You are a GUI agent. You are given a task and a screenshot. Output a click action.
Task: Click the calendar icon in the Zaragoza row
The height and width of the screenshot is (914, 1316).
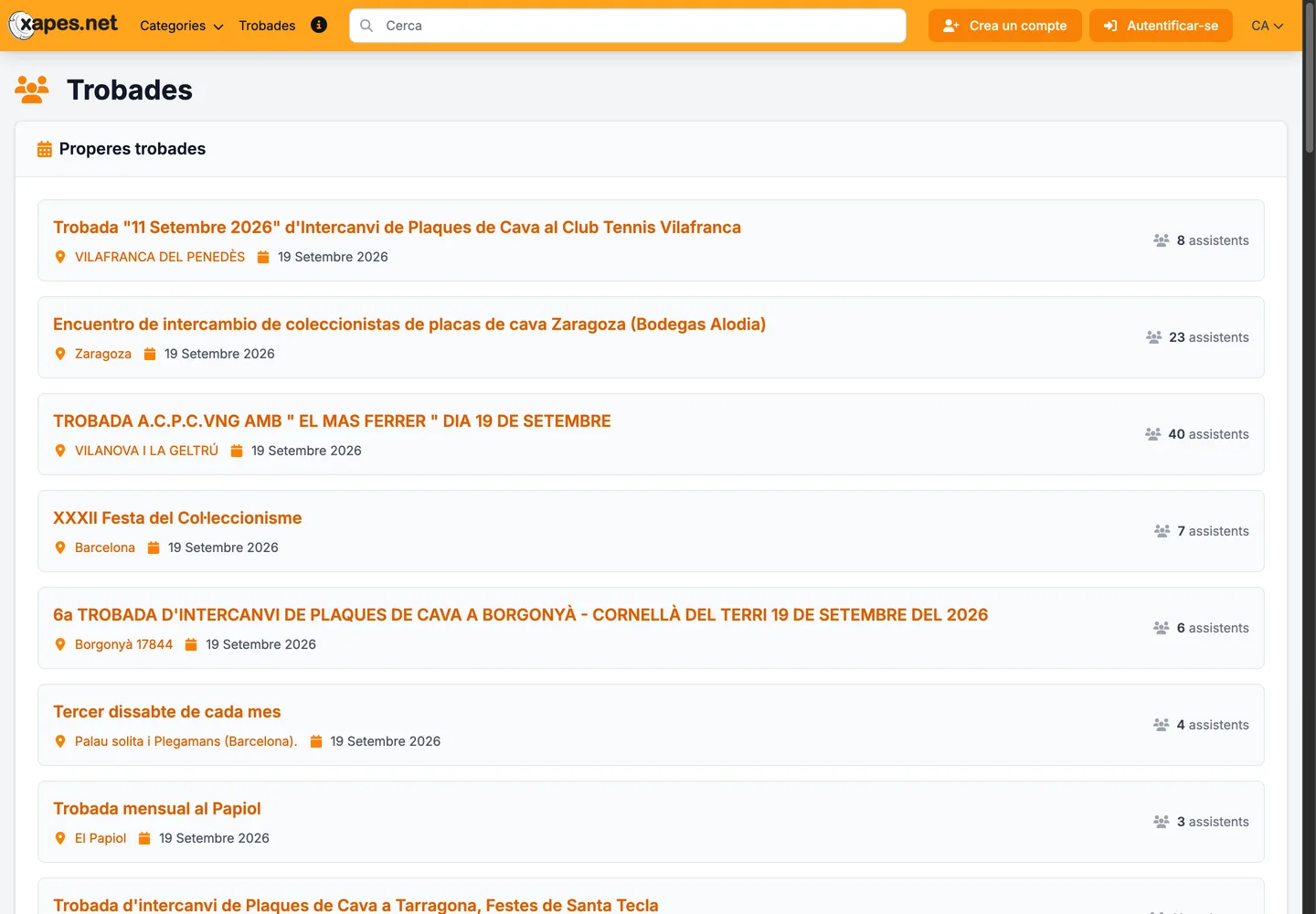(150, 354)
